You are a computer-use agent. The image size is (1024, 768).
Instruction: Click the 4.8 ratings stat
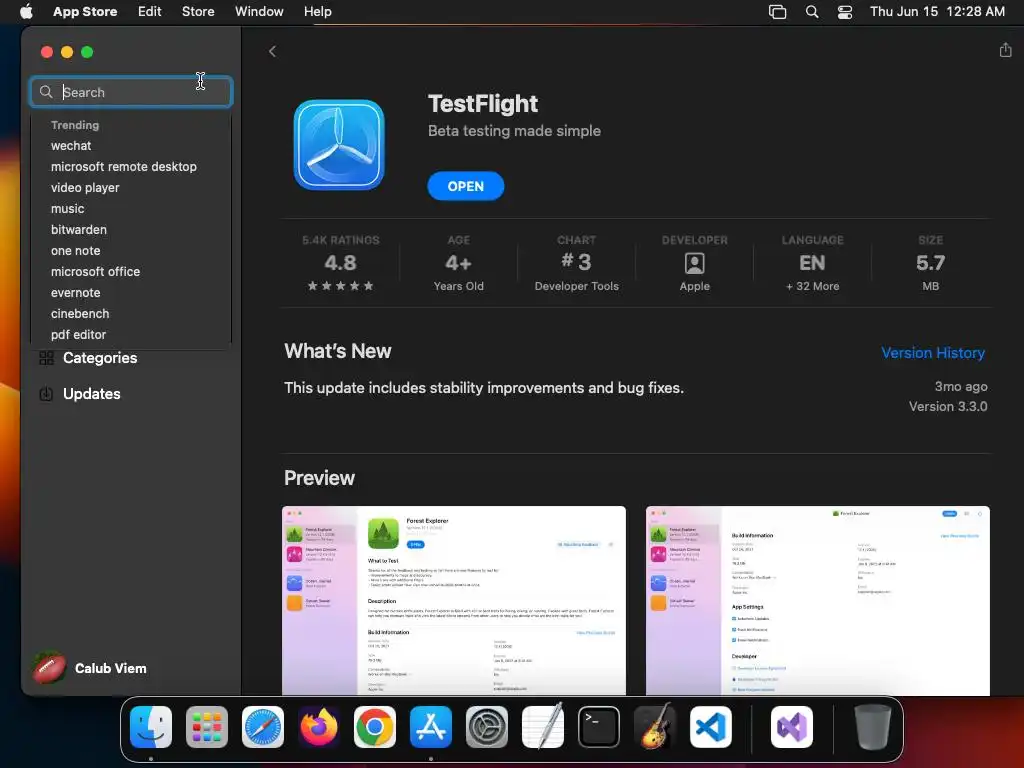(x=340, y=263)
